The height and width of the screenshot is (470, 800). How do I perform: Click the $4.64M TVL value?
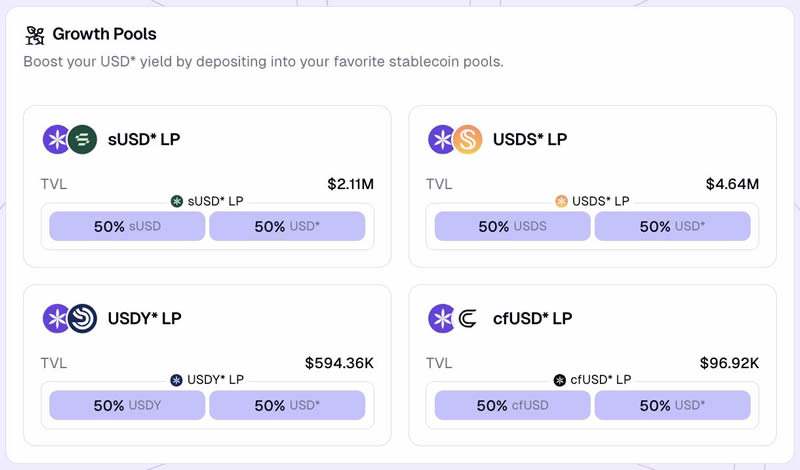[x=732, y=184]
